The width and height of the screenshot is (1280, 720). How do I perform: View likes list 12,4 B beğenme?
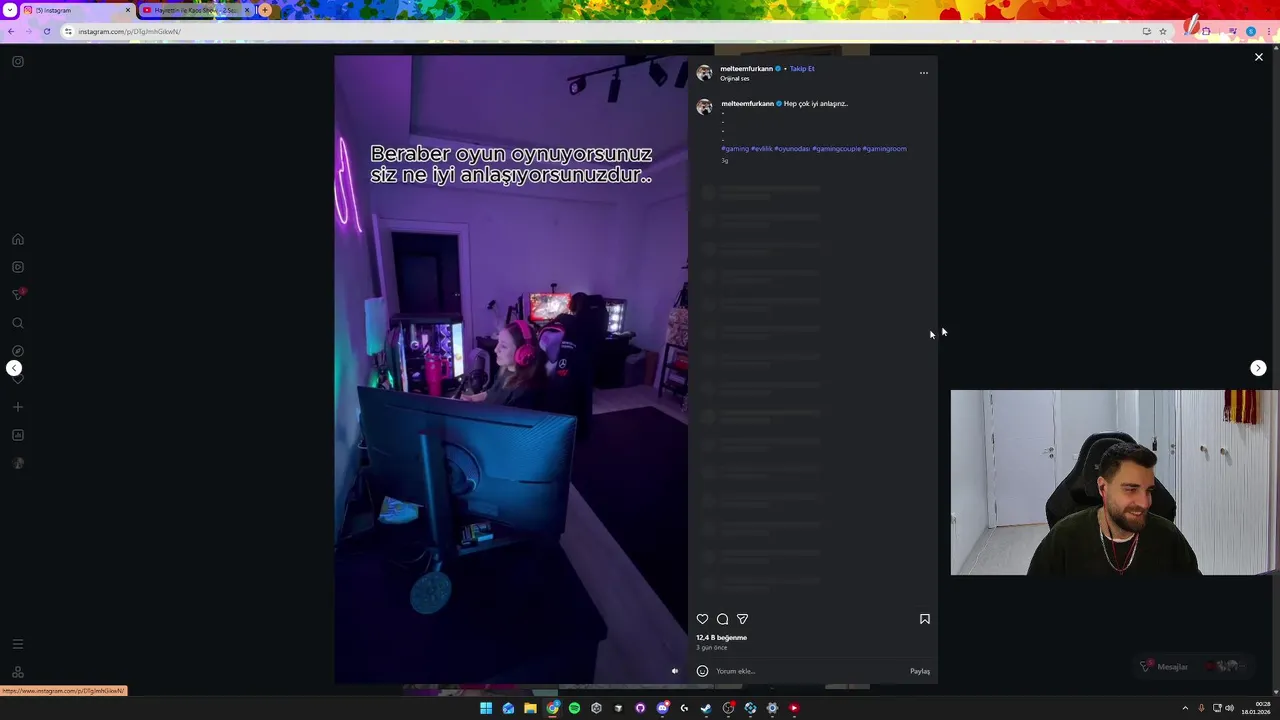click(722, 637)
